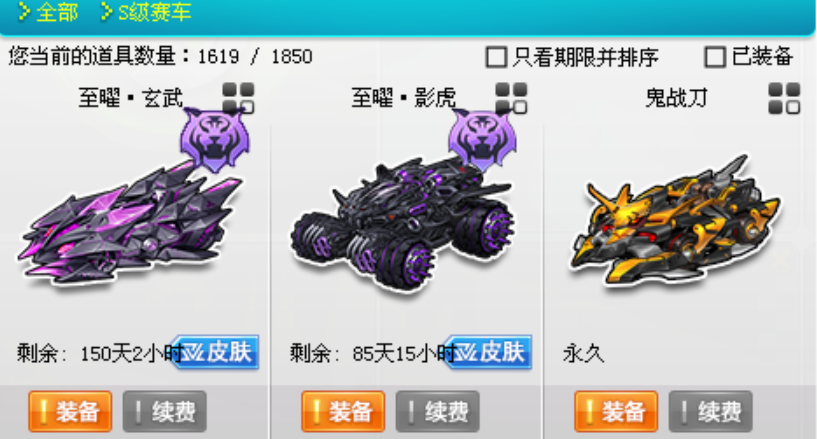Click the purple tiger badge on 至曜·影虎
Screen dimensions: 817x439
click(x=483, y=141)
